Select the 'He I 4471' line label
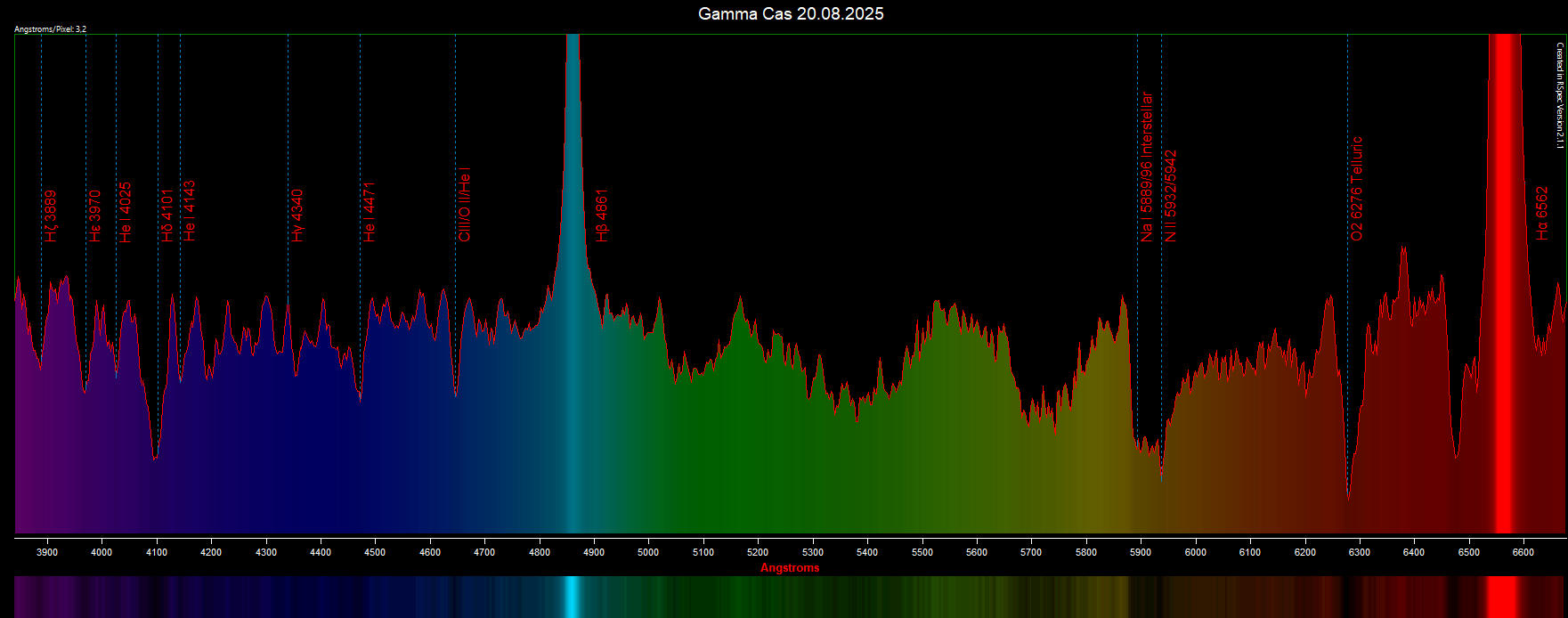This screenshot has width=1568, height=618. 370,212
